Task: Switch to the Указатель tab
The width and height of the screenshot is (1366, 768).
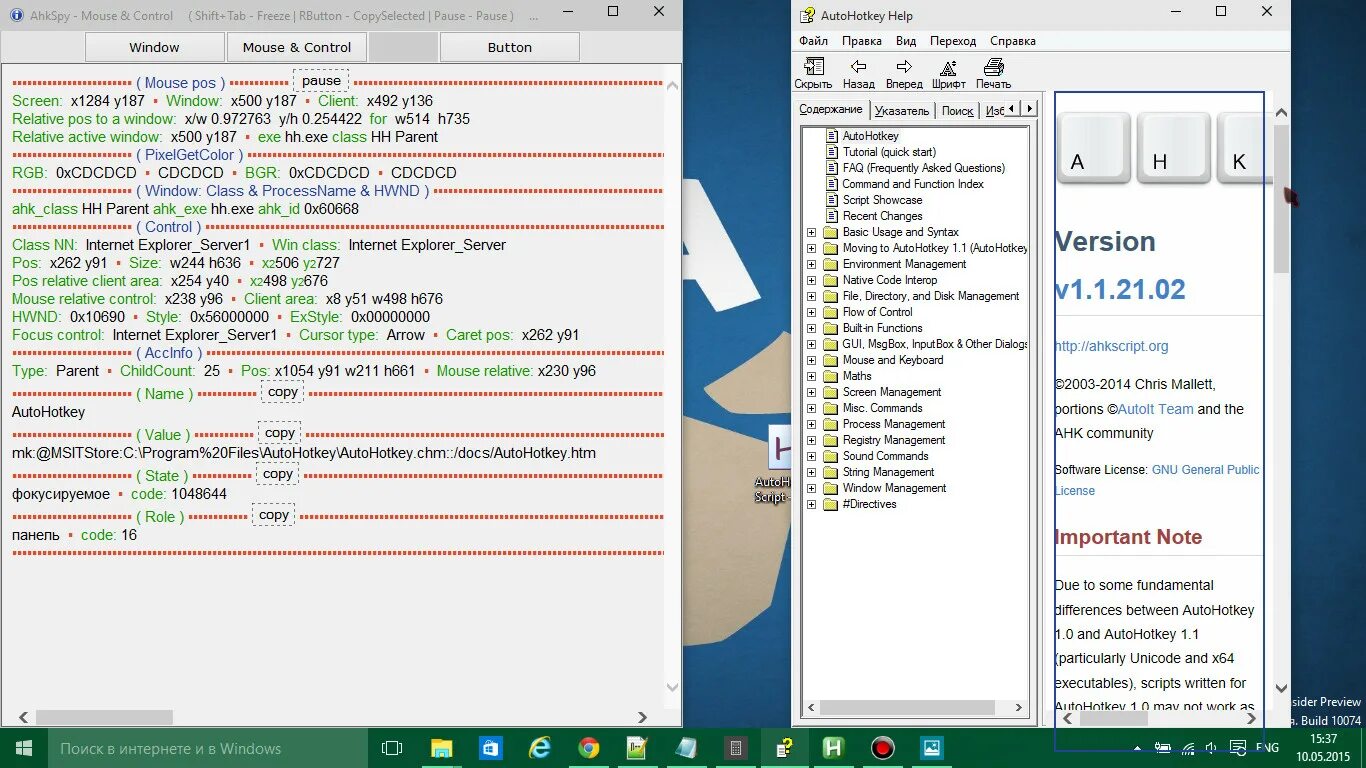Action: click(902, 111)
